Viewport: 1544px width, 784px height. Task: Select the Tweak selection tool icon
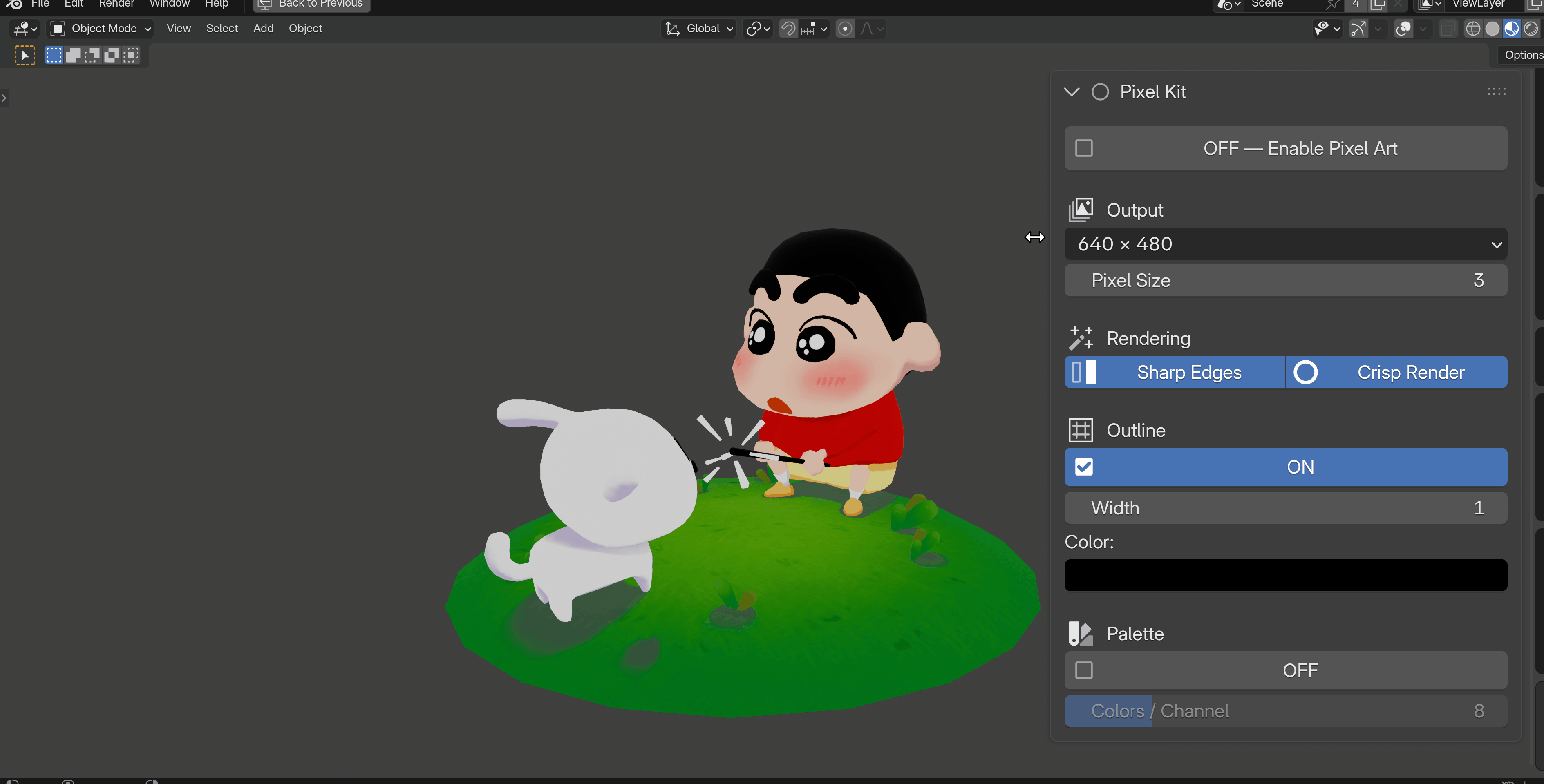(25, 55)
